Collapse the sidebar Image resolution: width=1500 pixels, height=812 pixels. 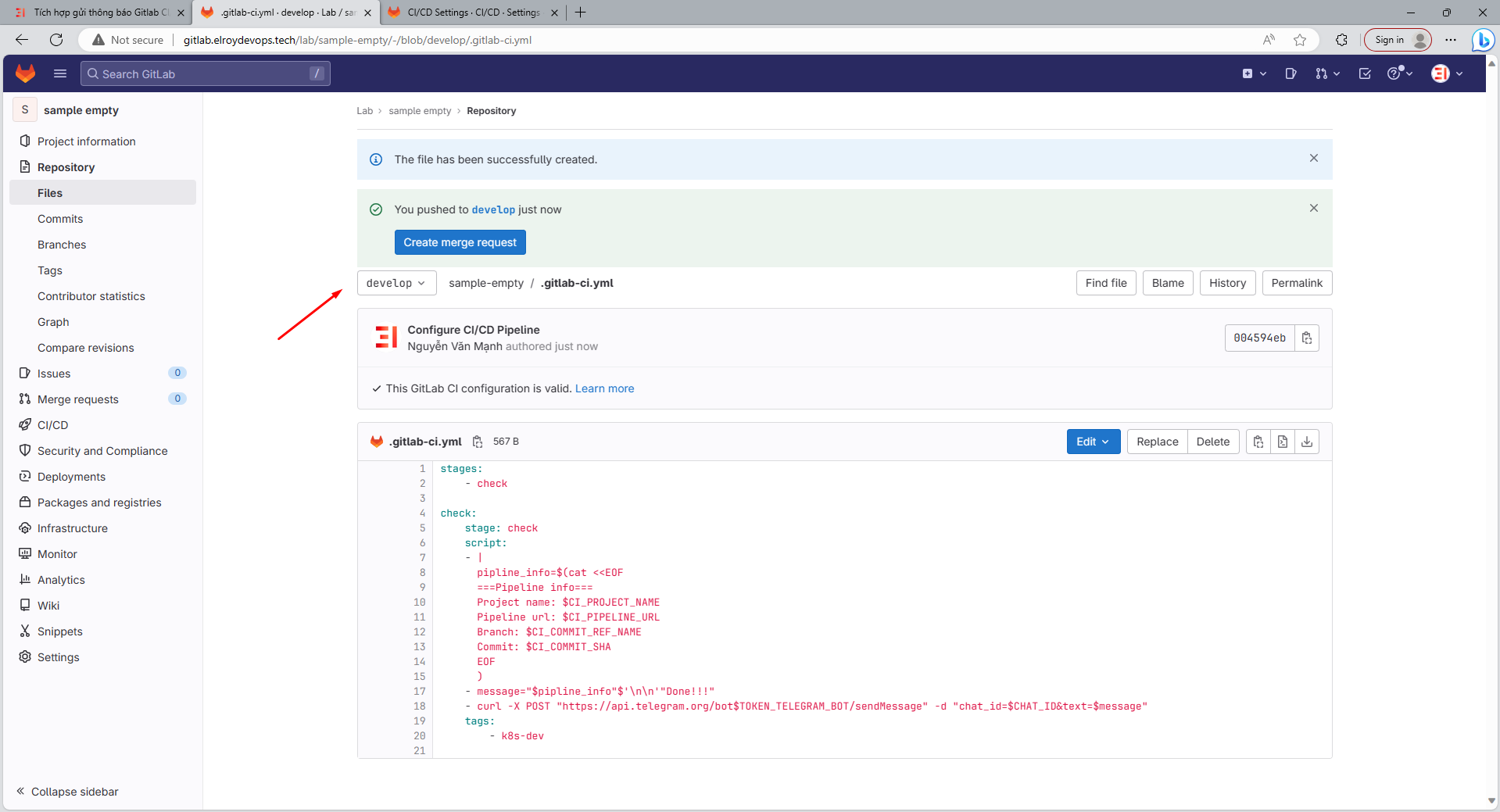(x=67, y=792)
